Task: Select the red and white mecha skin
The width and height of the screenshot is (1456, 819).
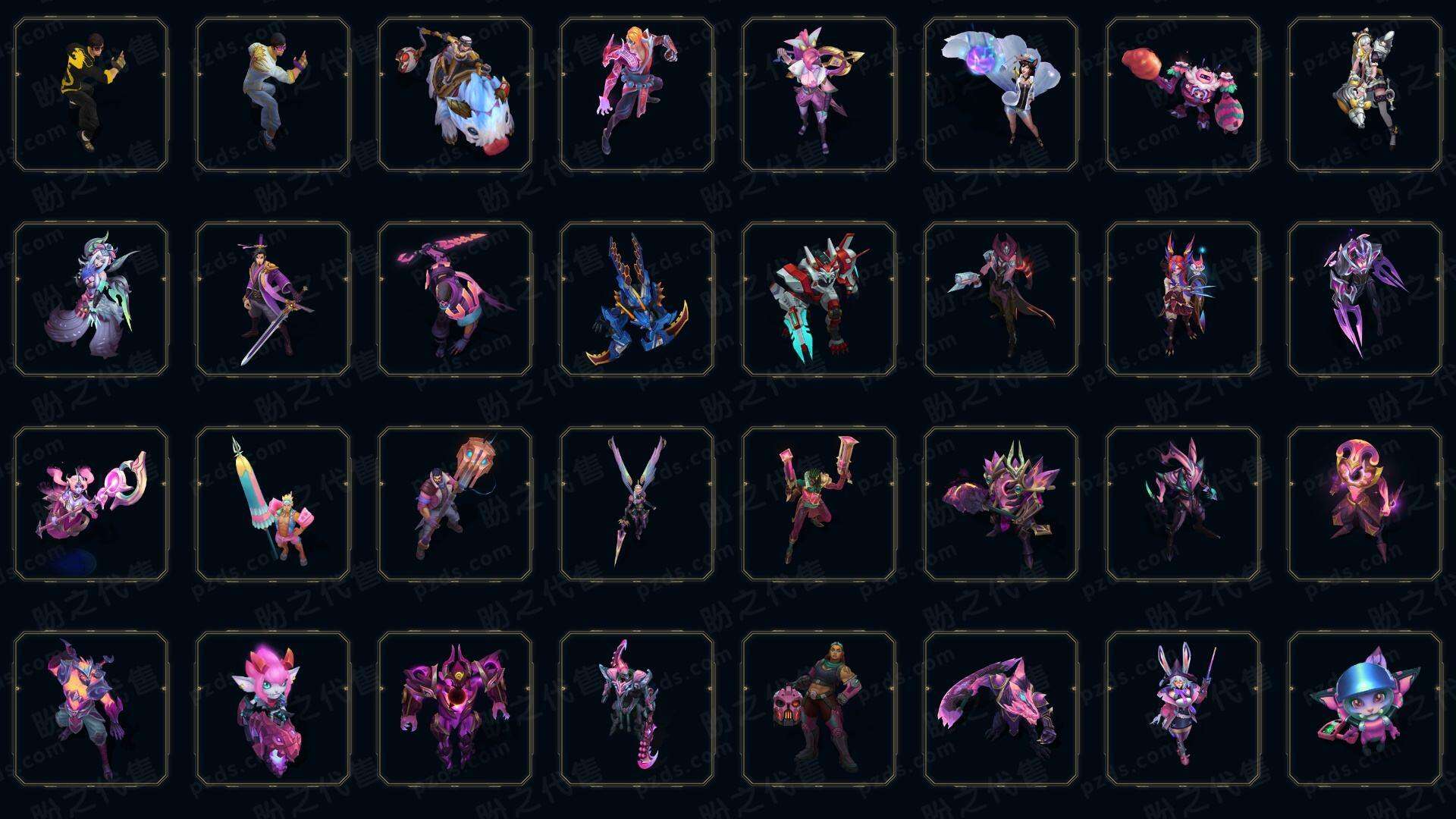Action: pyautogui.click(x=819, y=299)
